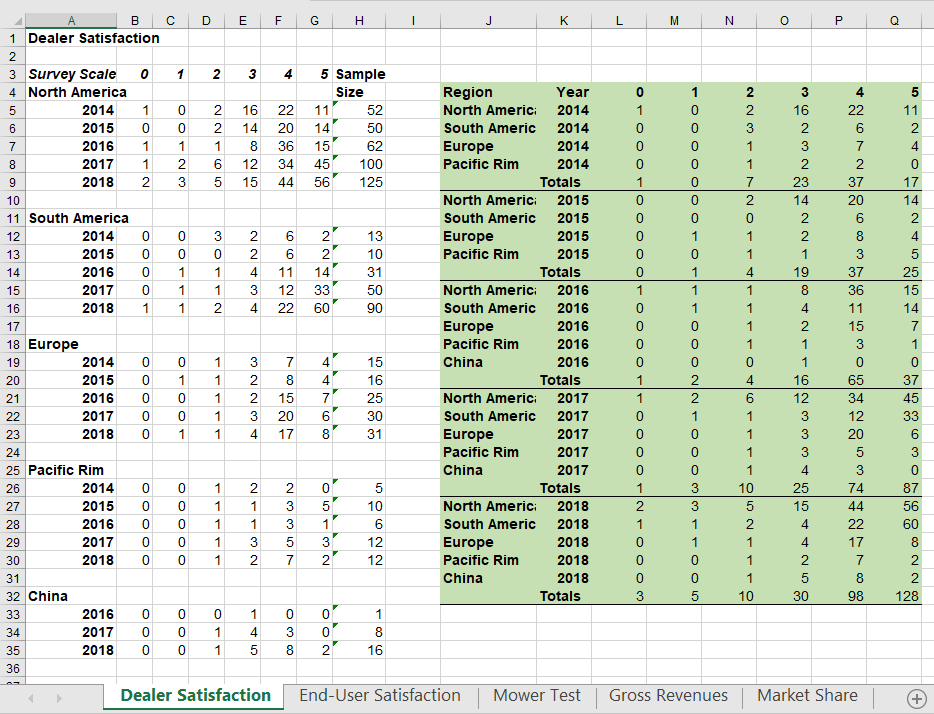
Task: Select the Survey Scale label cell
Action: [x=73, y=74]
